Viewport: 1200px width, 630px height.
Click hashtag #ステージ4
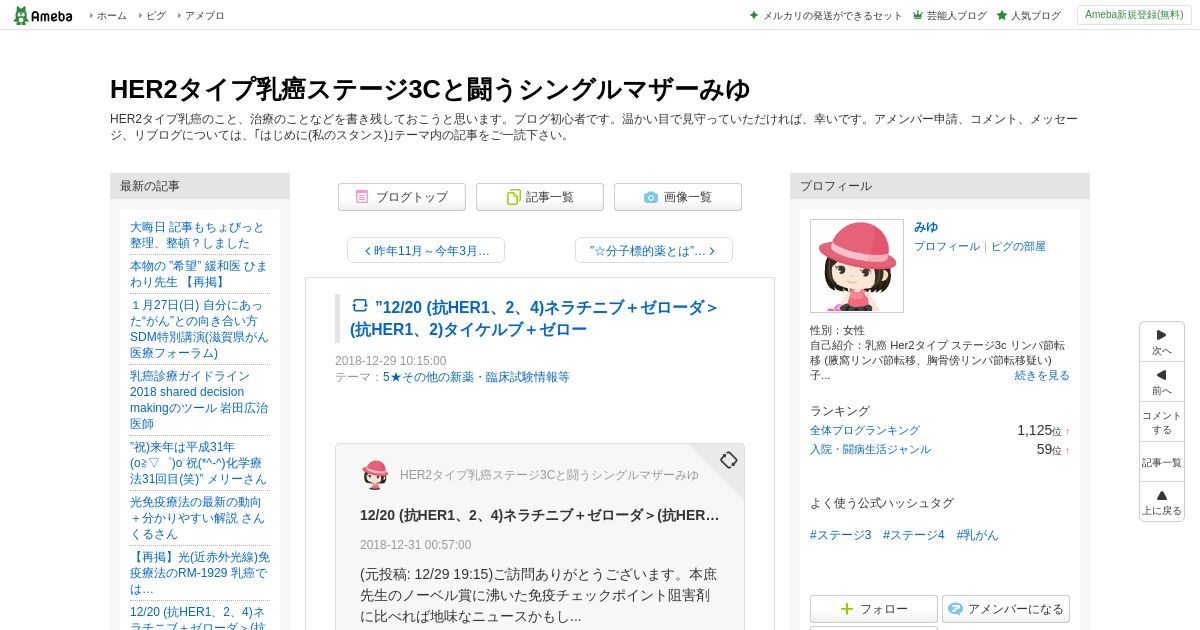point(914,535)
